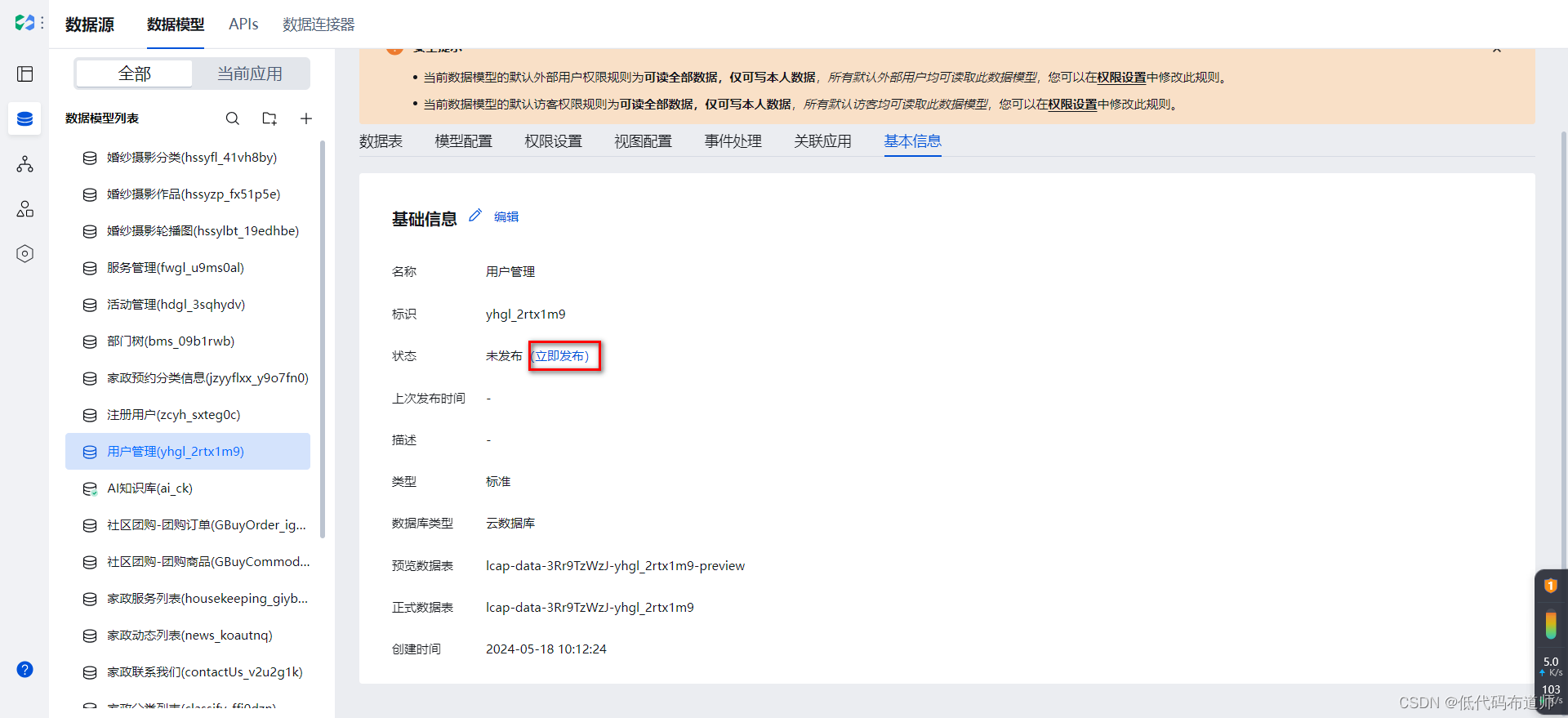Select 服务管理(fwgl_u9ms0al) model
Screen dimensions: 1568x718
(x=188, y=268)
